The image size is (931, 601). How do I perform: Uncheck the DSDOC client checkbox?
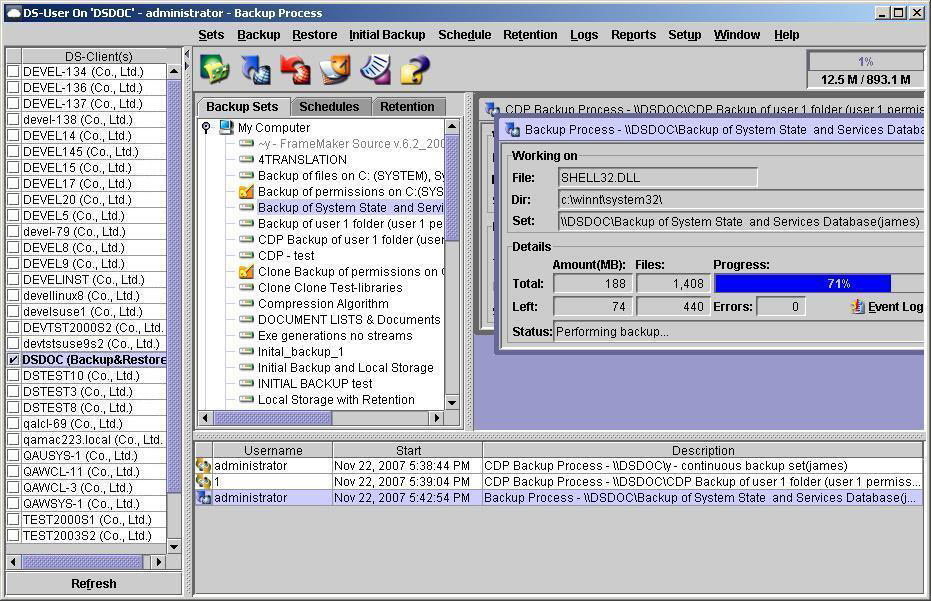13,360
